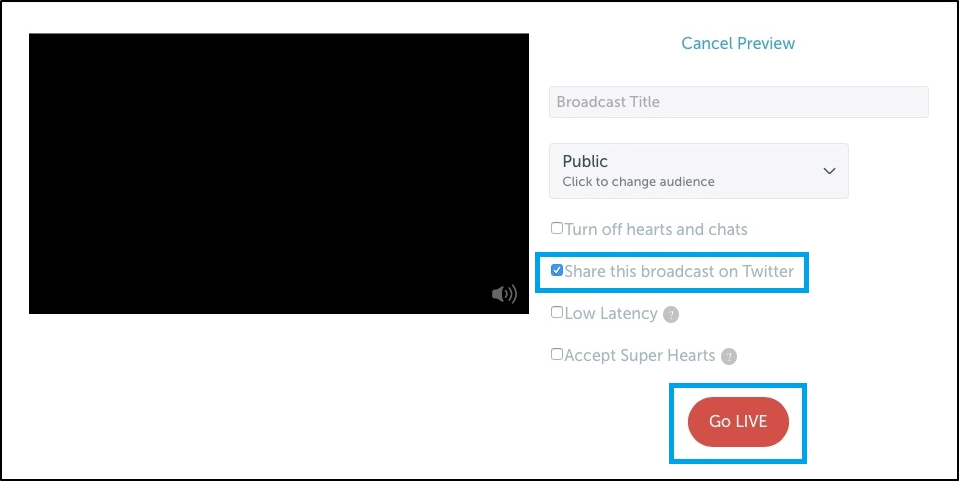Click the 'Low Latency' label text
This screenshot has width=959, height=481.
611,313
